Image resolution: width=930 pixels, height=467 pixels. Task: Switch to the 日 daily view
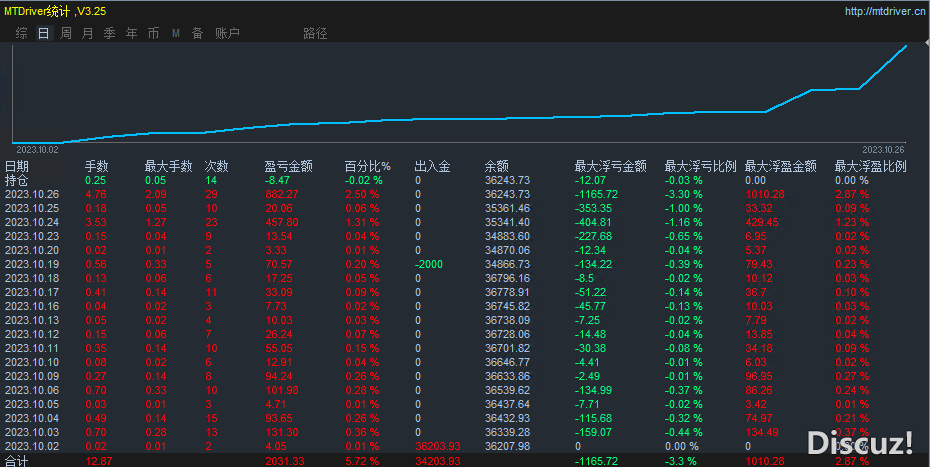pos(43,33)
